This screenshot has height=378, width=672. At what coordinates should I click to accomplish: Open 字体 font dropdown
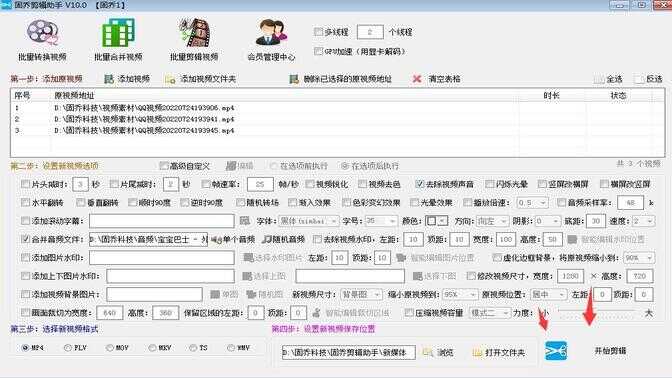click(x=309, y=221)
